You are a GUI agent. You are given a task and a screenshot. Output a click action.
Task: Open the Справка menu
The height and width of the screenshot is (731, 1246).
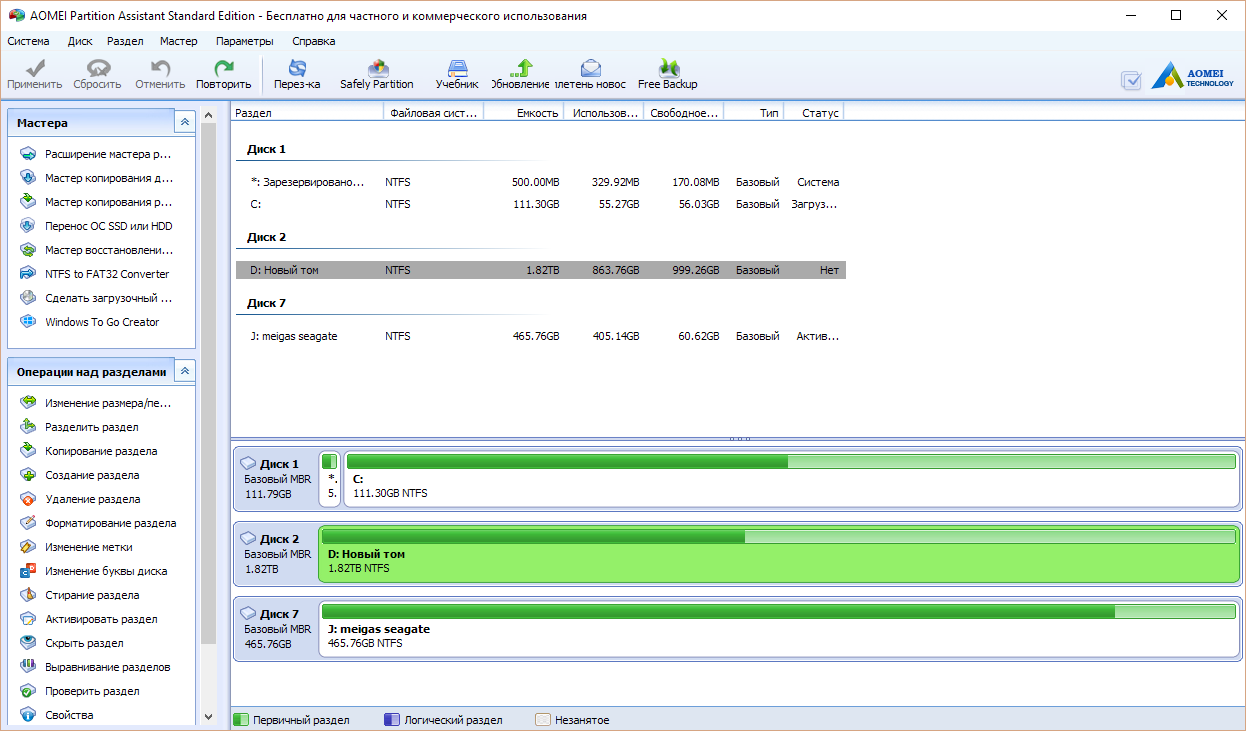[313, 41]
